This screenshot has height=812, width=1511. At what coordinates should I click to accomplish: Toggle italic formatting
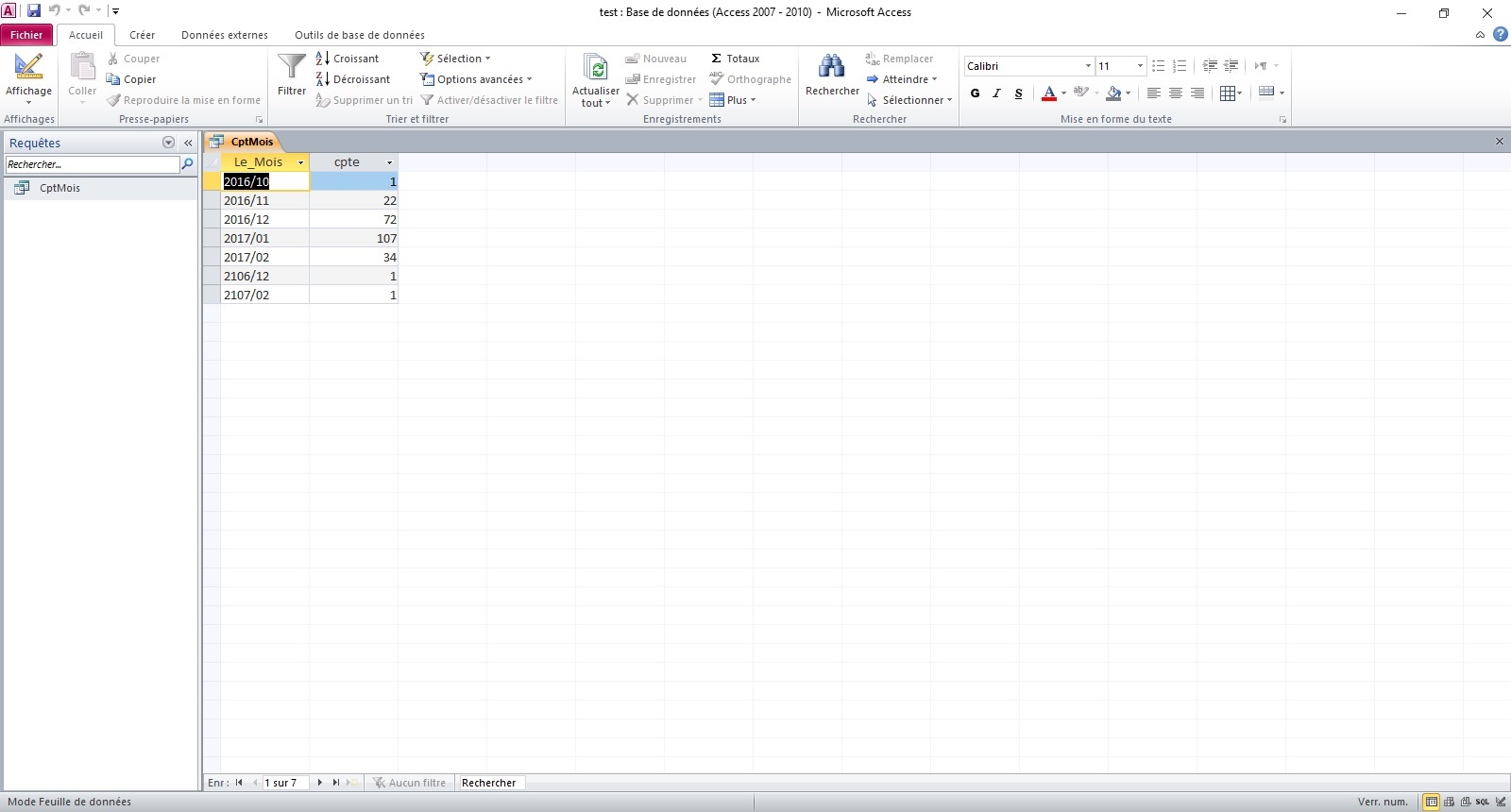pos(997,93)
